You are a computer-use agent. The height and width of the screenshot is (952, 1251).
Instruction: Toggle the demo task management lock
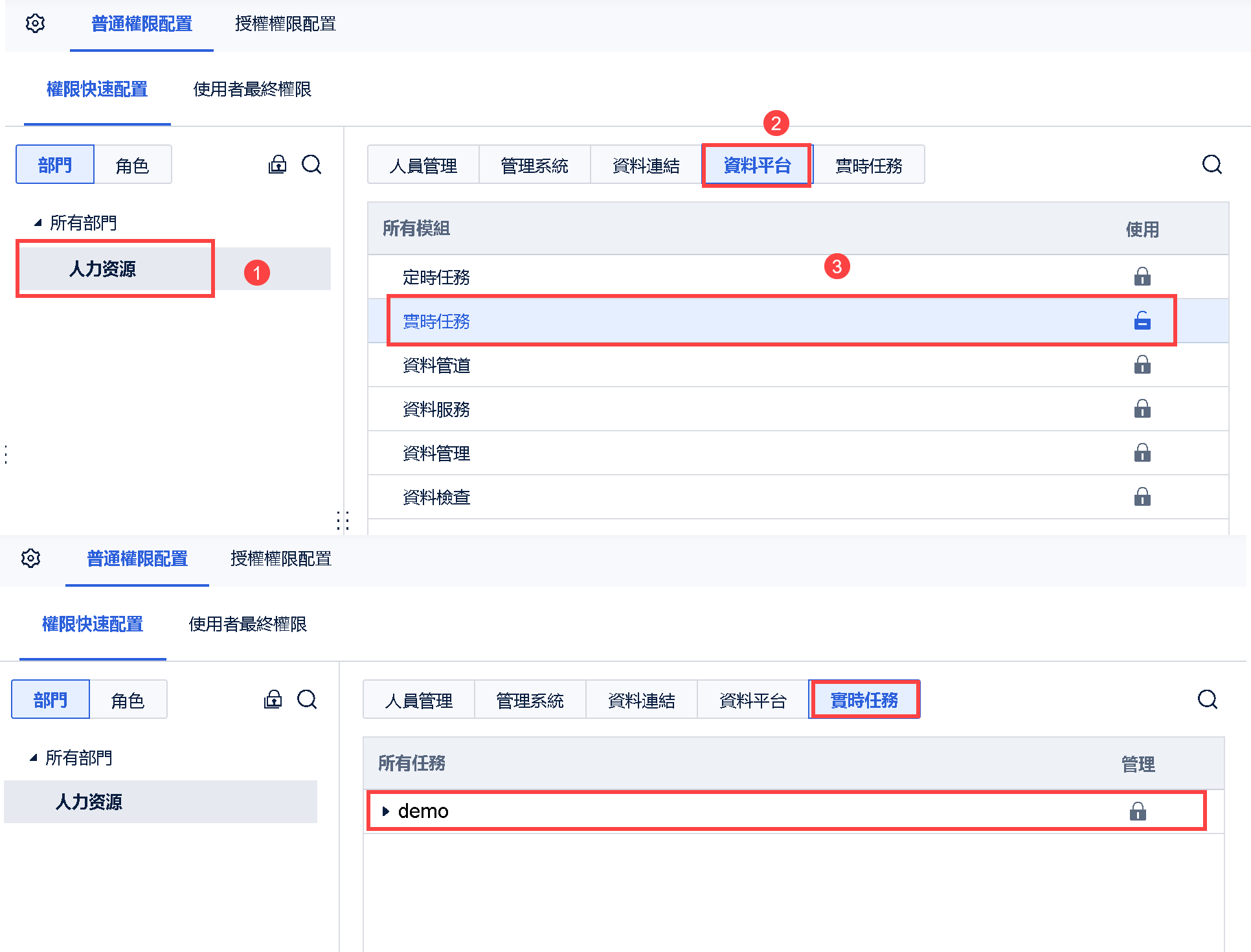pyautogui.click(x=1138, y=811)
